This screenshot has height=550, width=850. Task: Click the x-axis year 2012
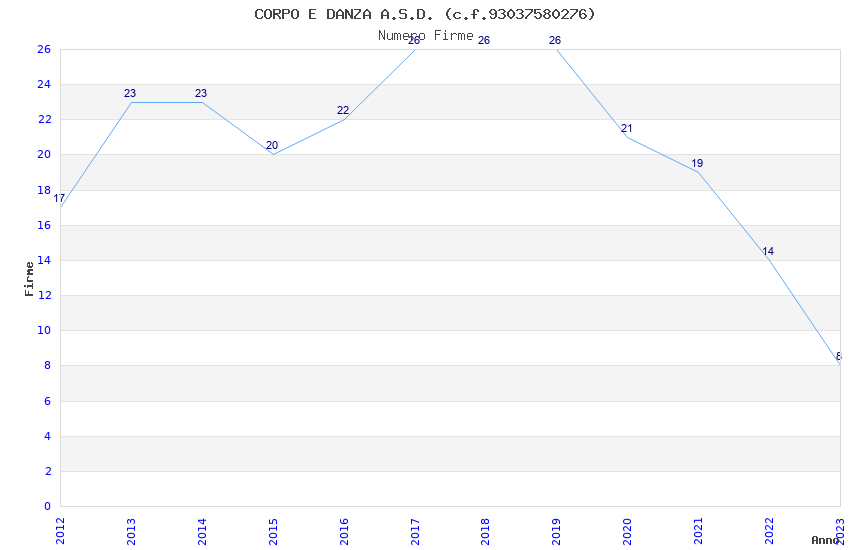pyautogui.click(x=60, y=531)
